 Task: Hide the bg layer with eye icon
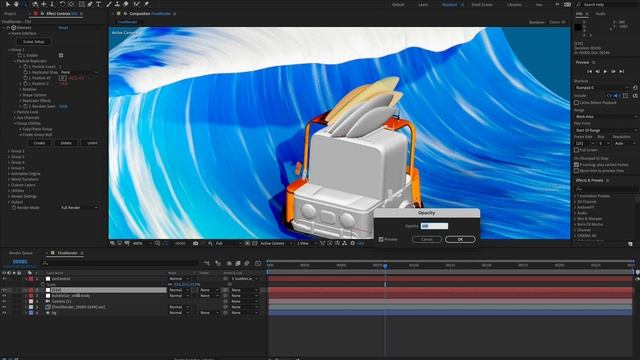point(4,313)
